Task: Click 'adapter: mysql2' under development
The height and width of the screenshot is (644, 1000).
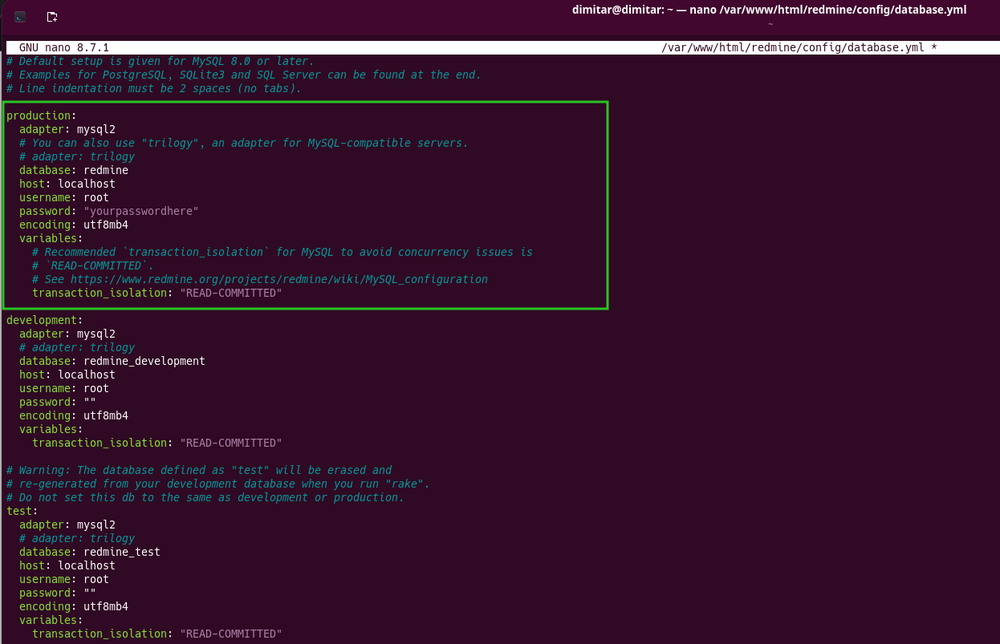Action: [67, 334]
